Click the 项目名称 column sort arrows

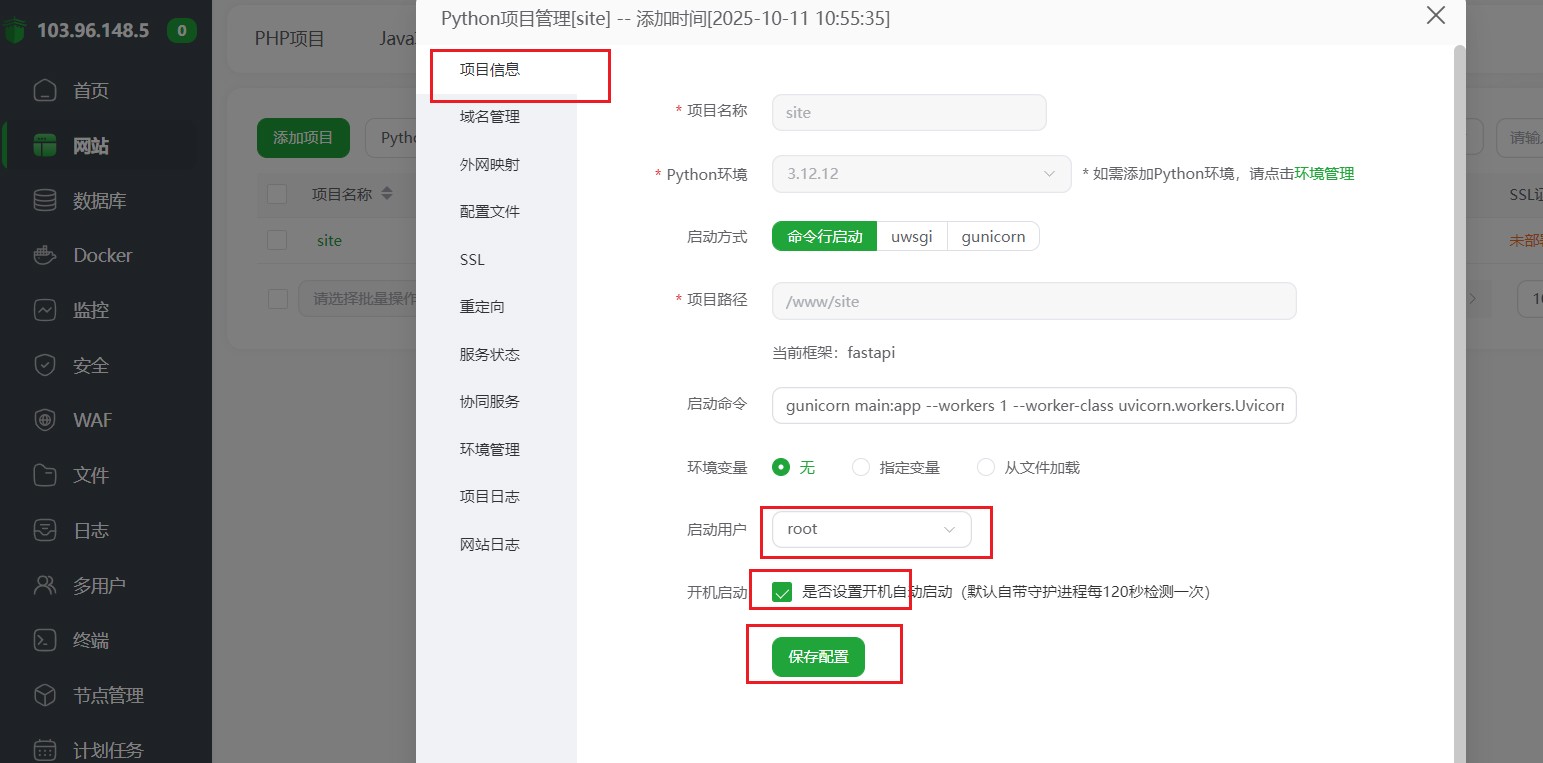pyautogui.click(x=387, y=194)
